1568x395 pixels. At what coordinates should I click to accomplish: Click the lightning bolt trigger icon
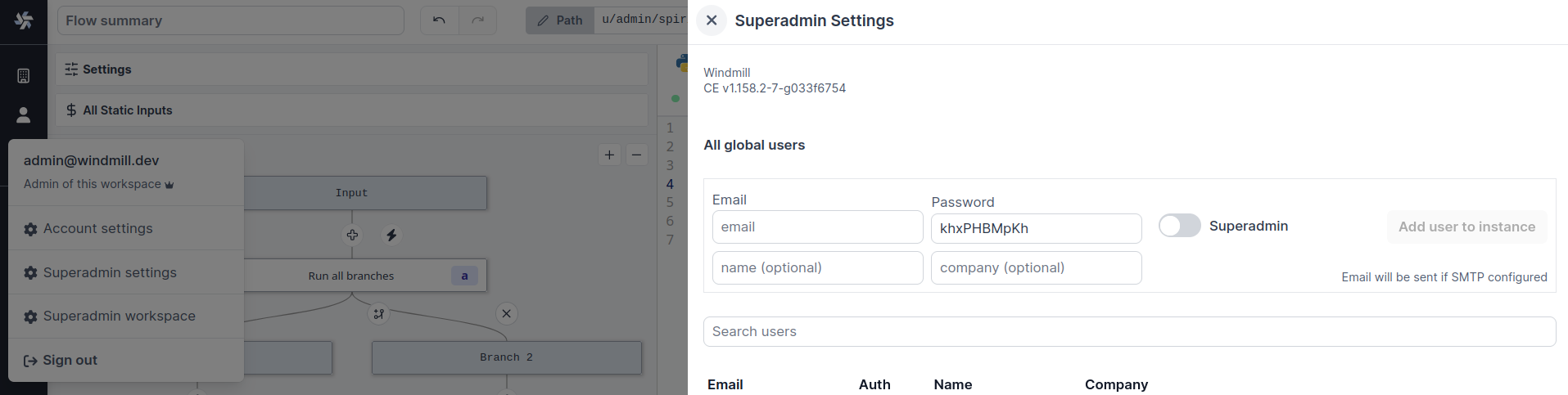(391, 236)
